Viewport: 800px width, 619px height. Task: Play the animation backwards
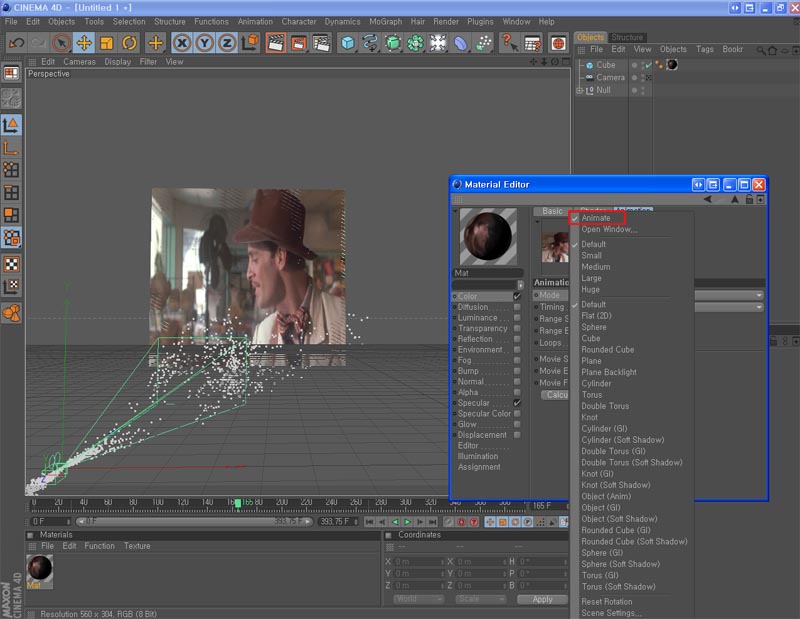(x=395, y=522)
